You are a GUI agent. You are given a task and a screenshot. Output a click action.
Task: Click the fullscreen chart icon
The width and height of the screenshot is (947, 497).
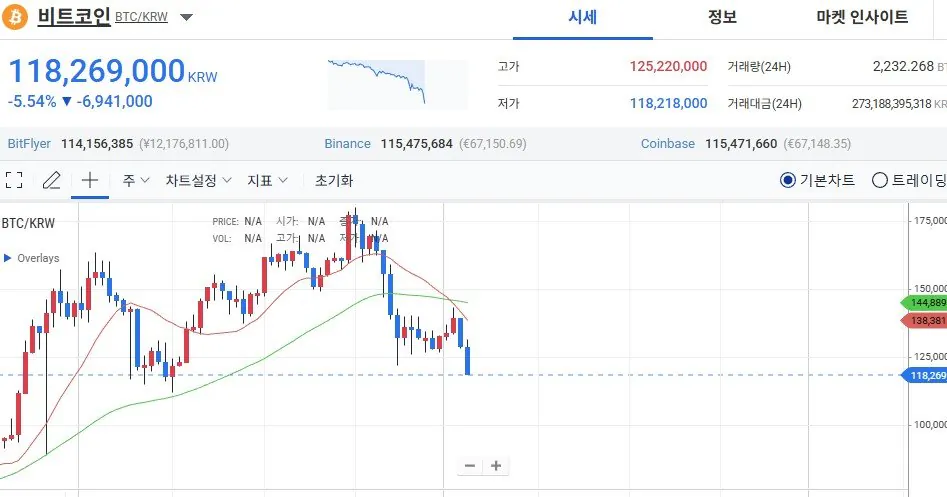[x=14, y=181]
